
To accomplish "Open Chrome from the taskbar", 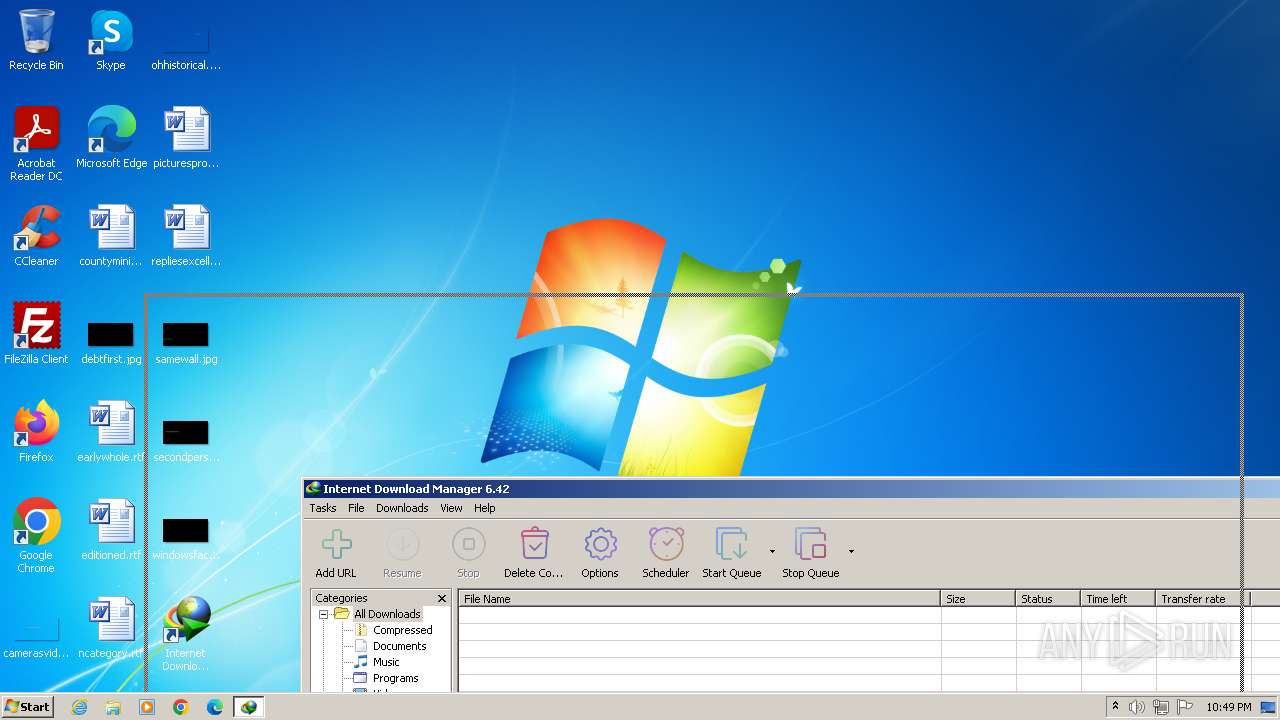I will (x=181, y=707).
